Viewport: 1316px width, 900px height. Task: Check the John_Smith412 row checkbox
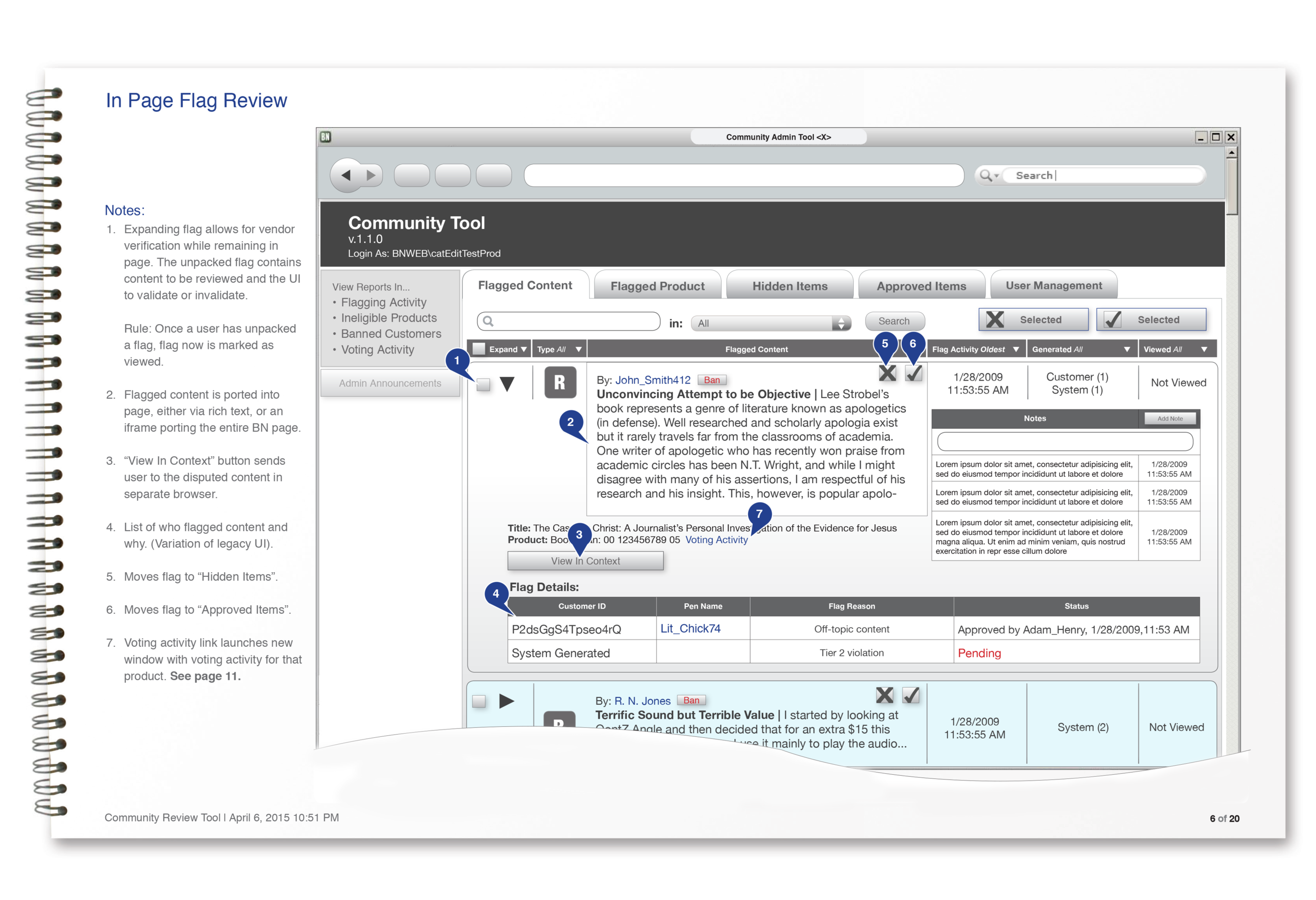[483, 385]
